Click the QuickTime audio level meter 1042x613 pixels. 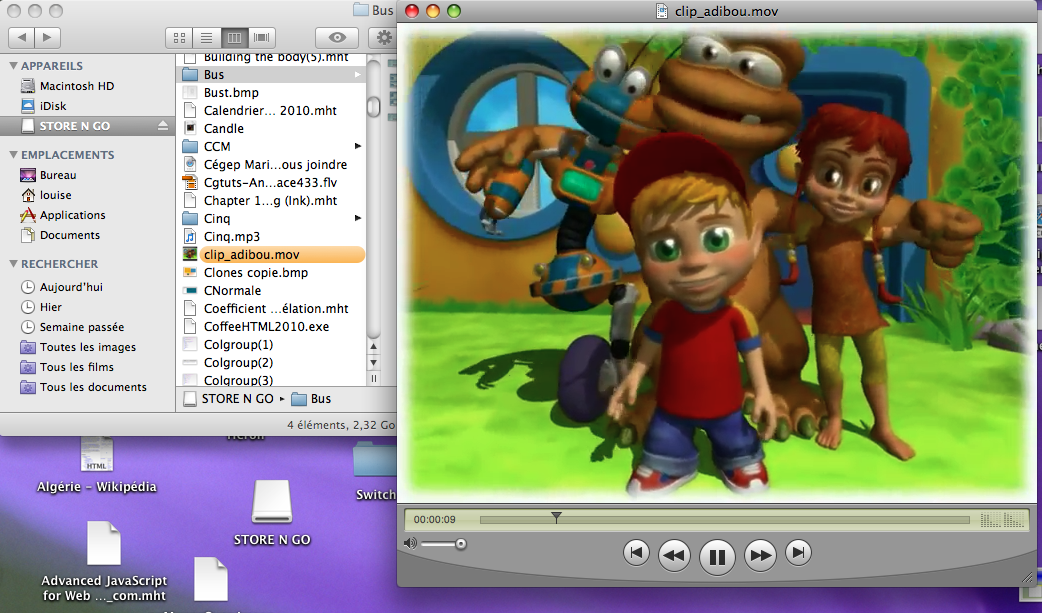click(x=1002, y=520)
